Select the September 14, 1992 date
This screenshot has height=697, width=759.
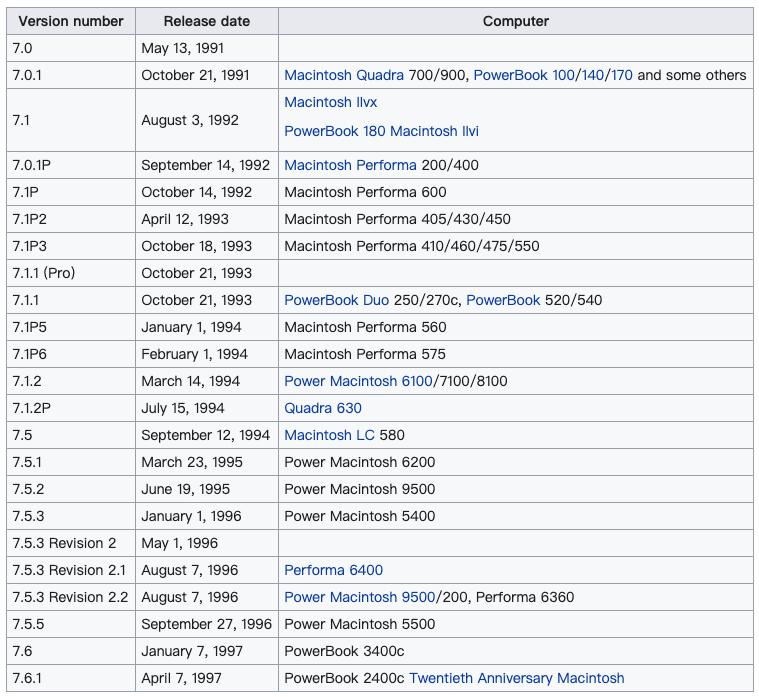coord(207,165)
